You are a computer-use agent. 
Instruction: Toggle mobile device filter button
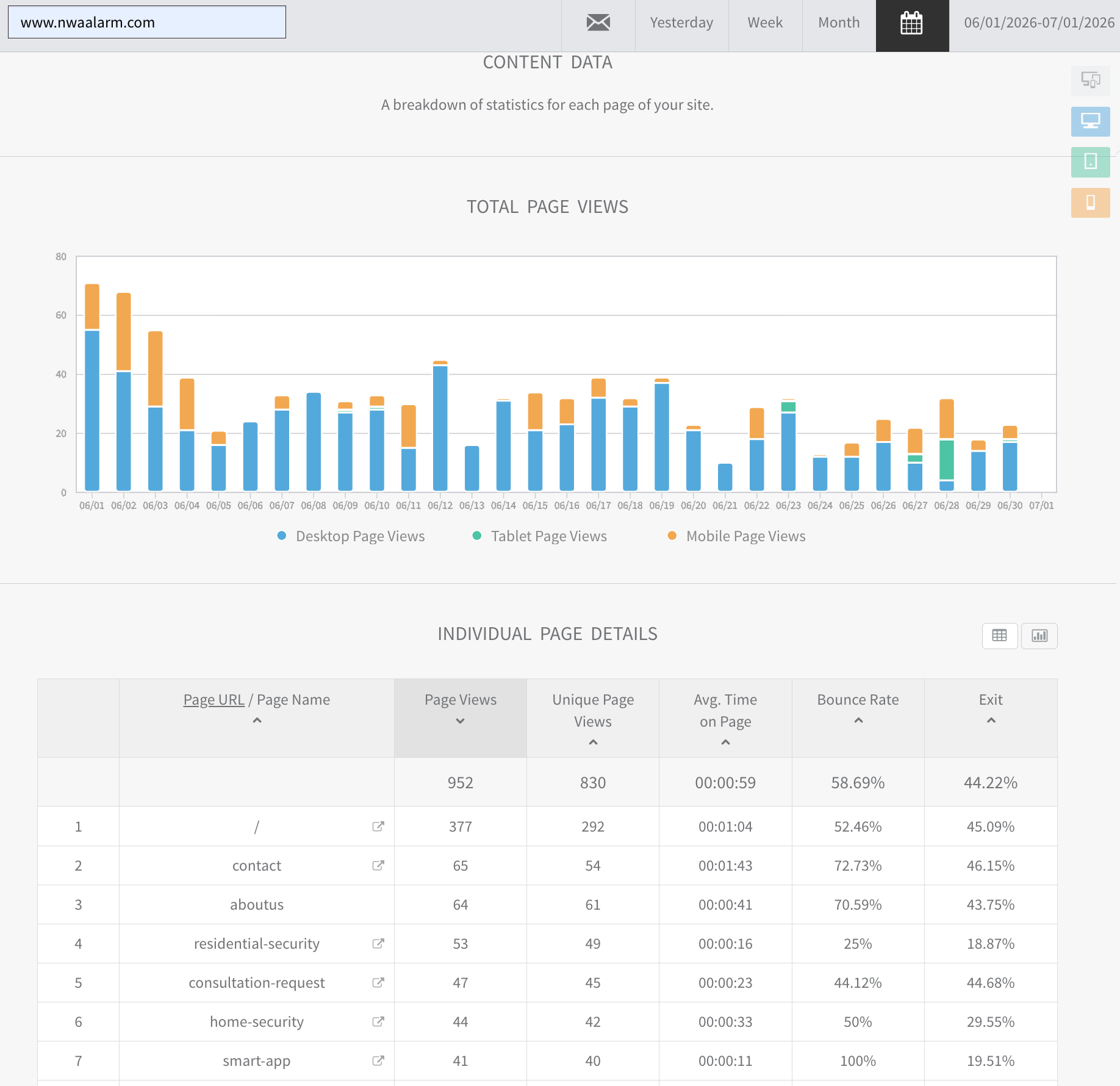(1090, 203)
